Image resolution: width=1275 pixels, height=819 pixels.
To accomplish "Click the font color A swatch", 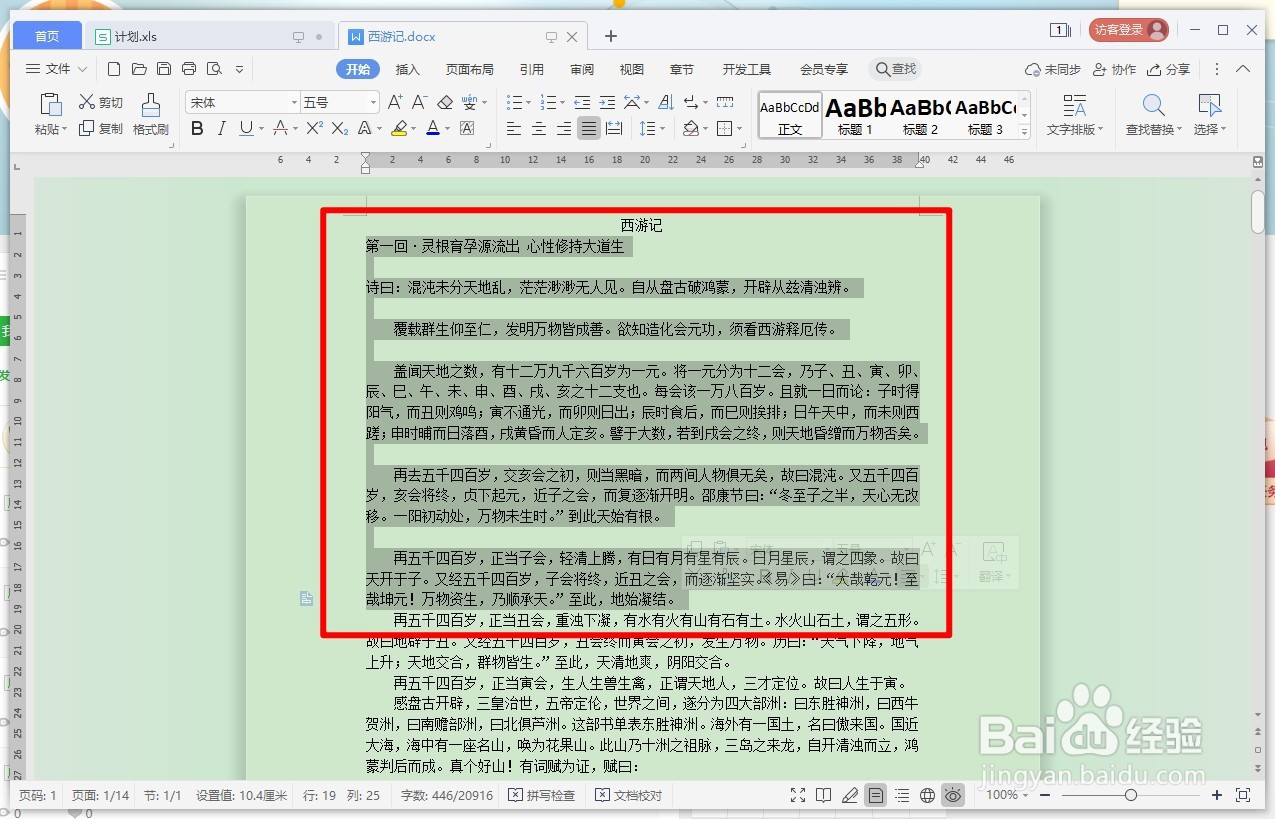I will 432,128.
